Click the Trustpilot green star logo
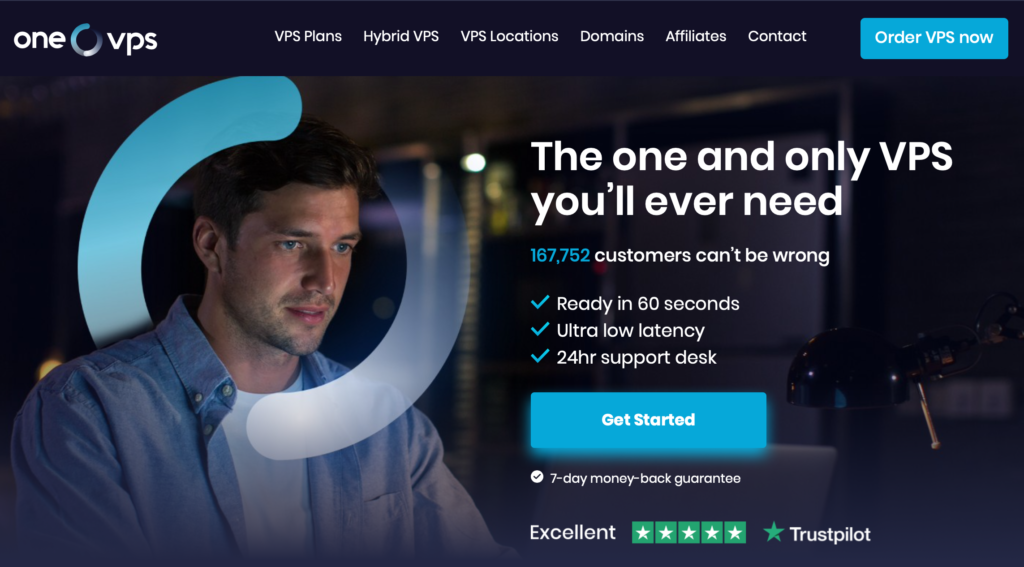Image resolution: width=1024 pixels, height=567 pixels. click(774, 532)
